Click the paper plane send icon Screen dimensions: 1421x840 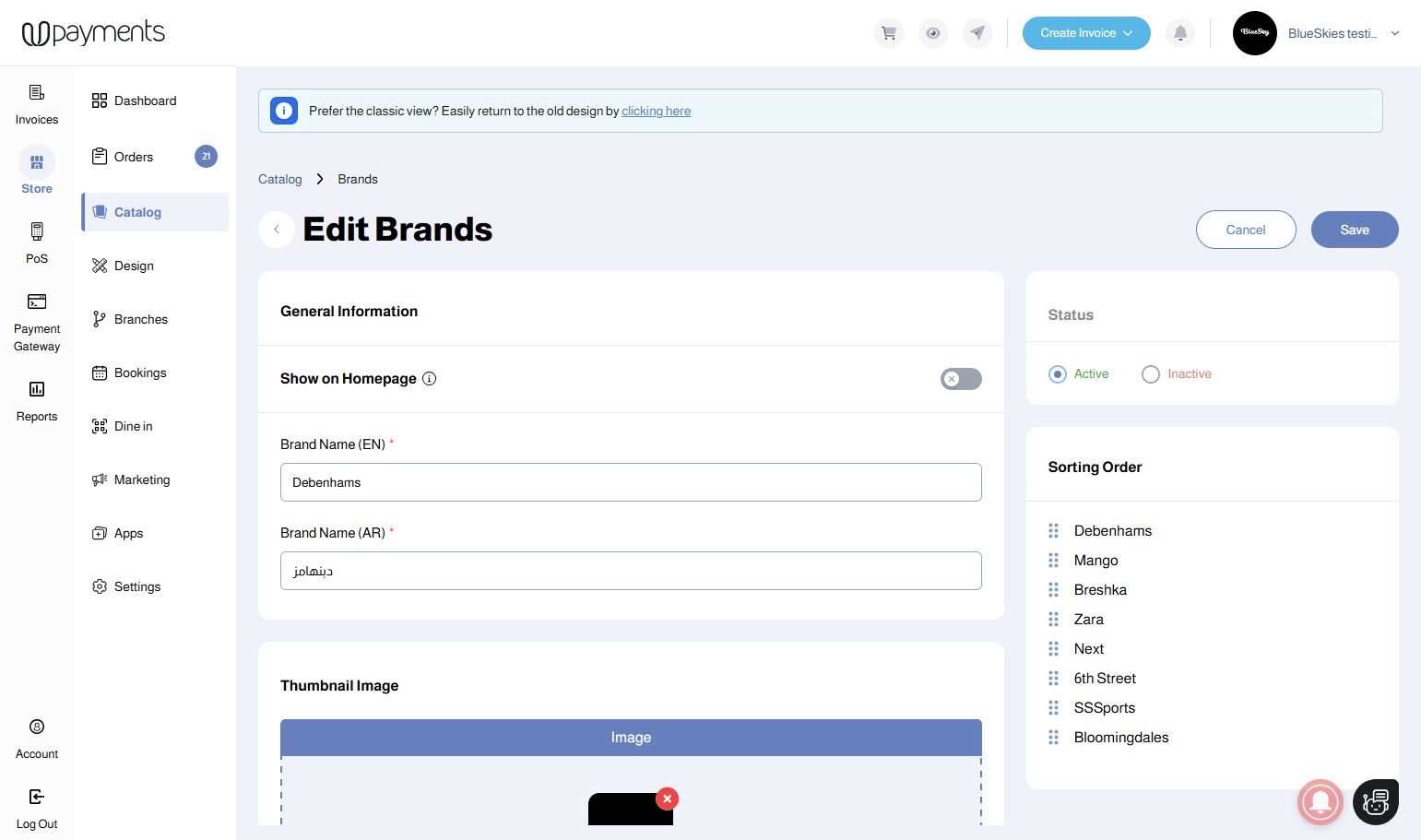point(977,33)
